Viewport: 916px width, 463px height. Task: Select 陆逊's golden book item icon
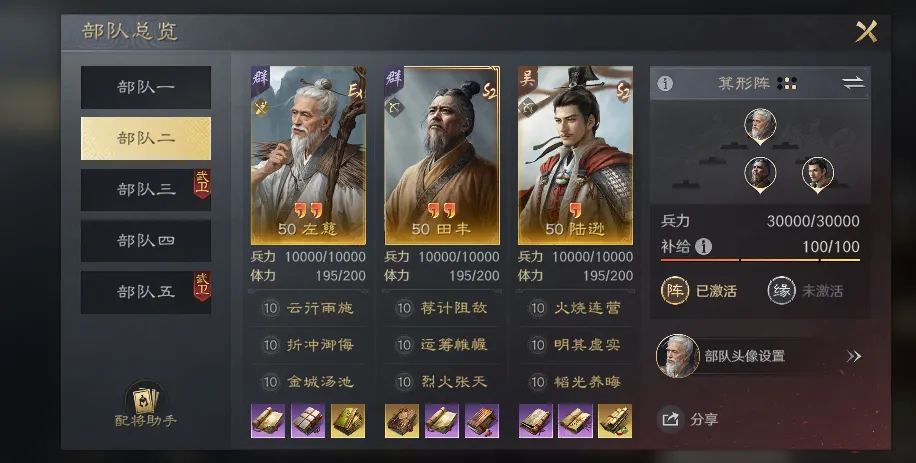615,421
